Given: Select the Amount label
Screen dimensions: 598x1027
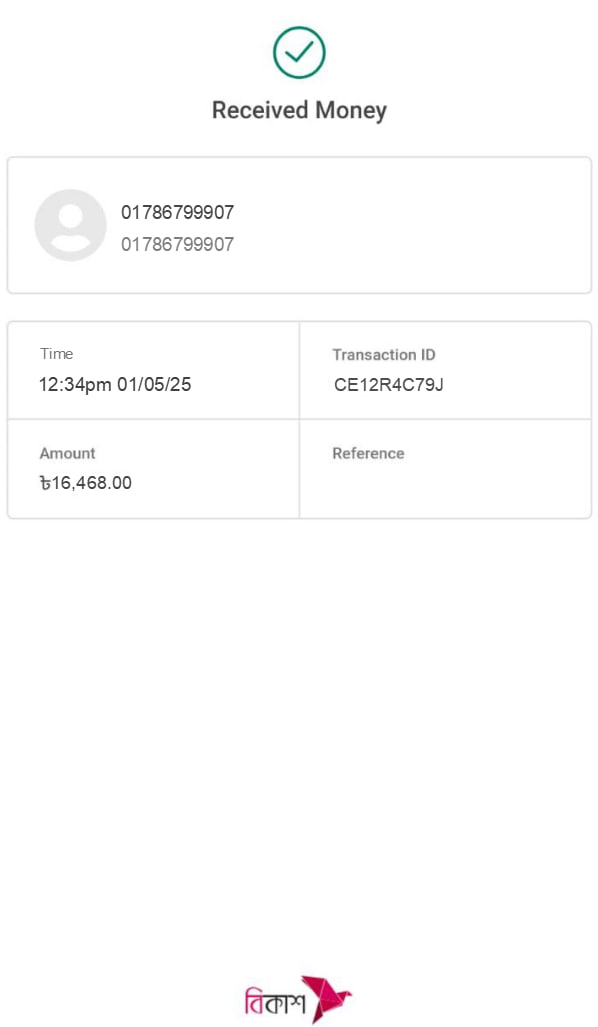Looking at the screenshot, I should coord(67,453).
